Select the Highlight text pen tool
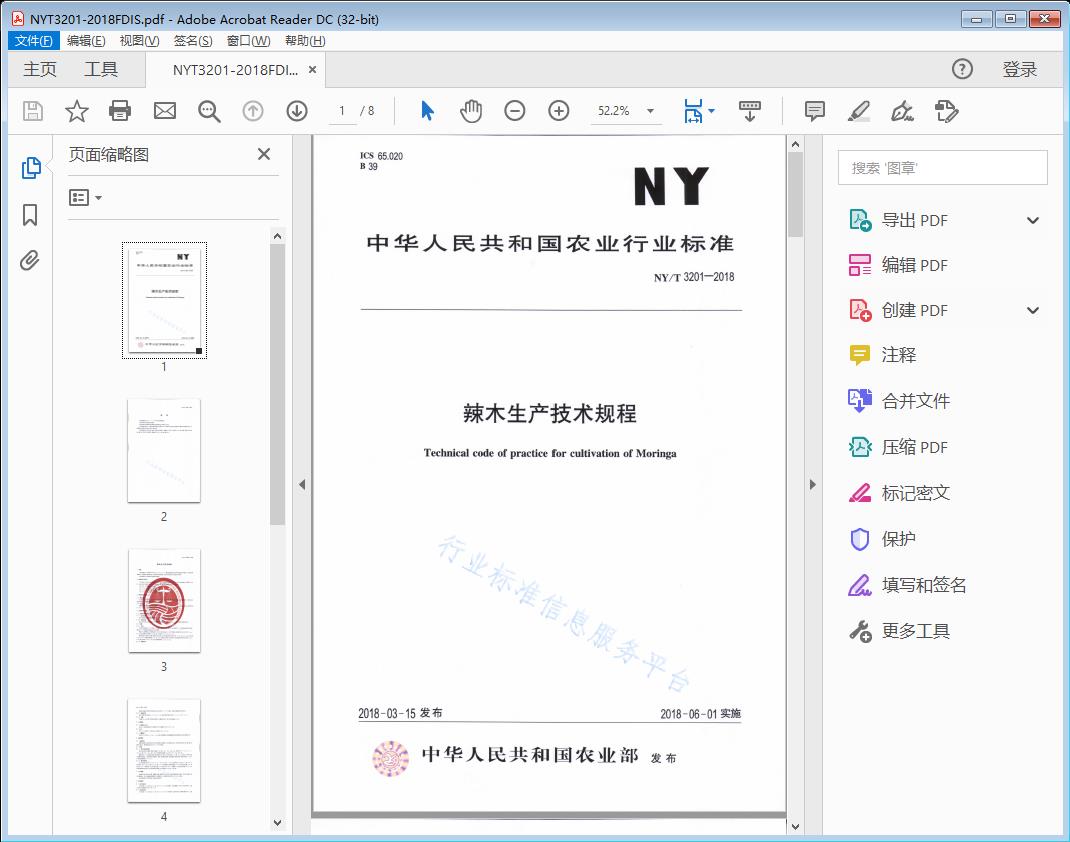Image resolution: width=1070 pixels, height=842 pixels. tap(858, 111)
